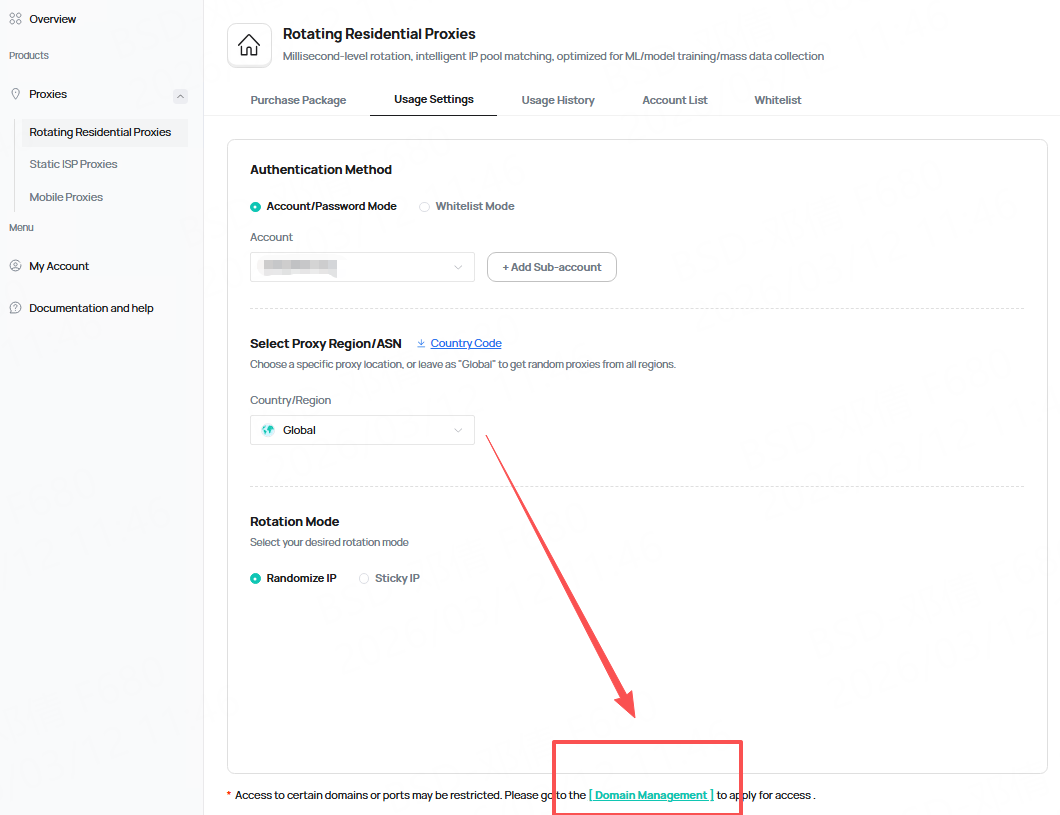
Task: Collapse the Proxies sidebar section
Action: click(180, 96)
